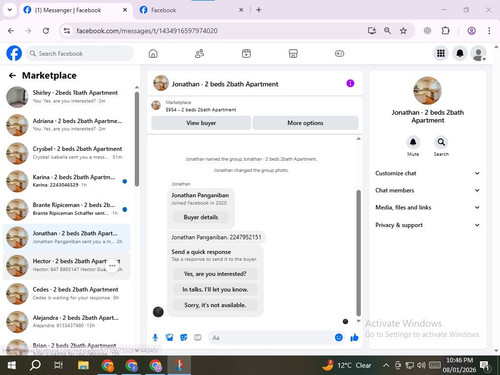Click the browser address bar URL
This screenshot has width=500, height=375.
pos(147,31)
